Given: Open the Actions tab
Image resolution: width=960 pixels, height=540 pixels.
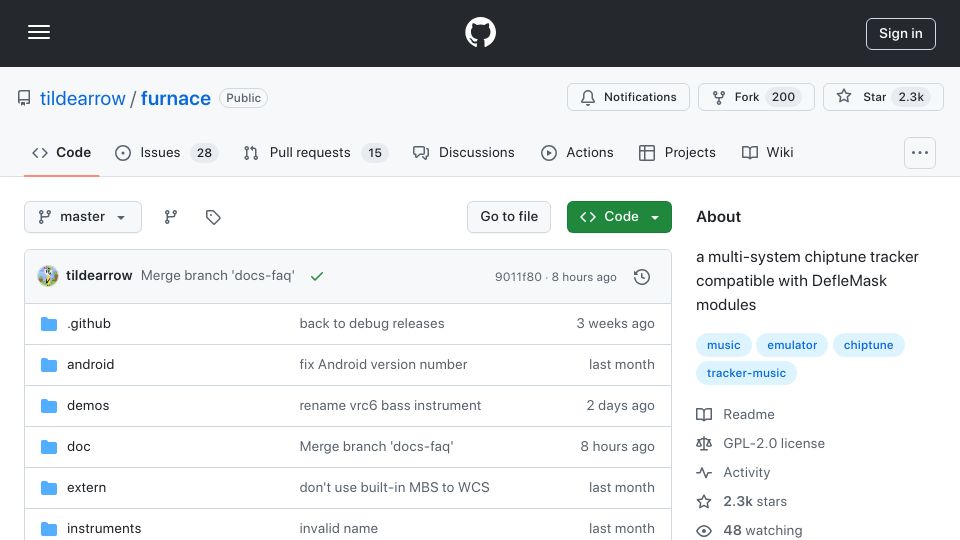Looking at the screenshot, I should click(x=577, y=152).
